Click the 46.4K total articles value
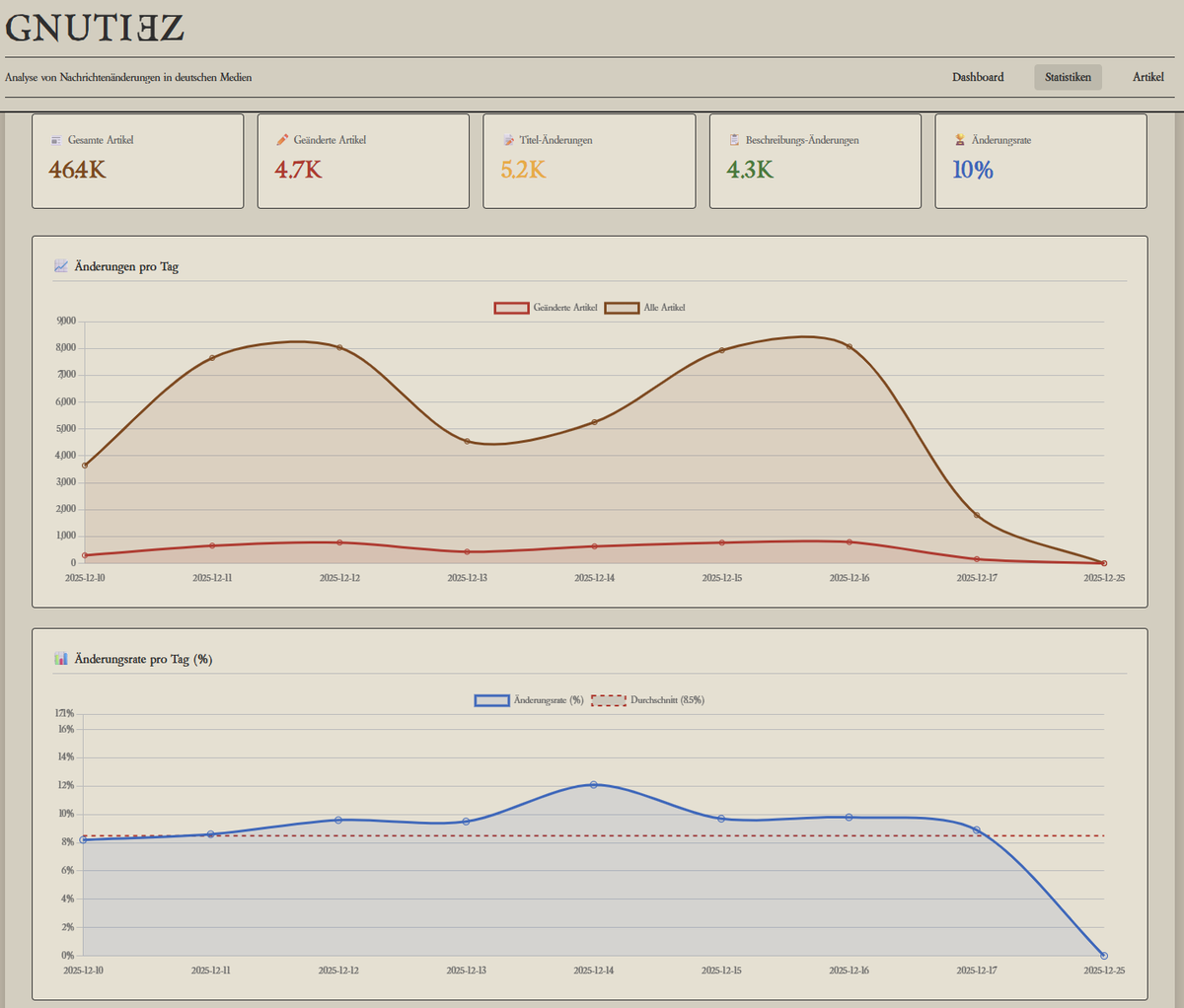 [x=78, y=170]
